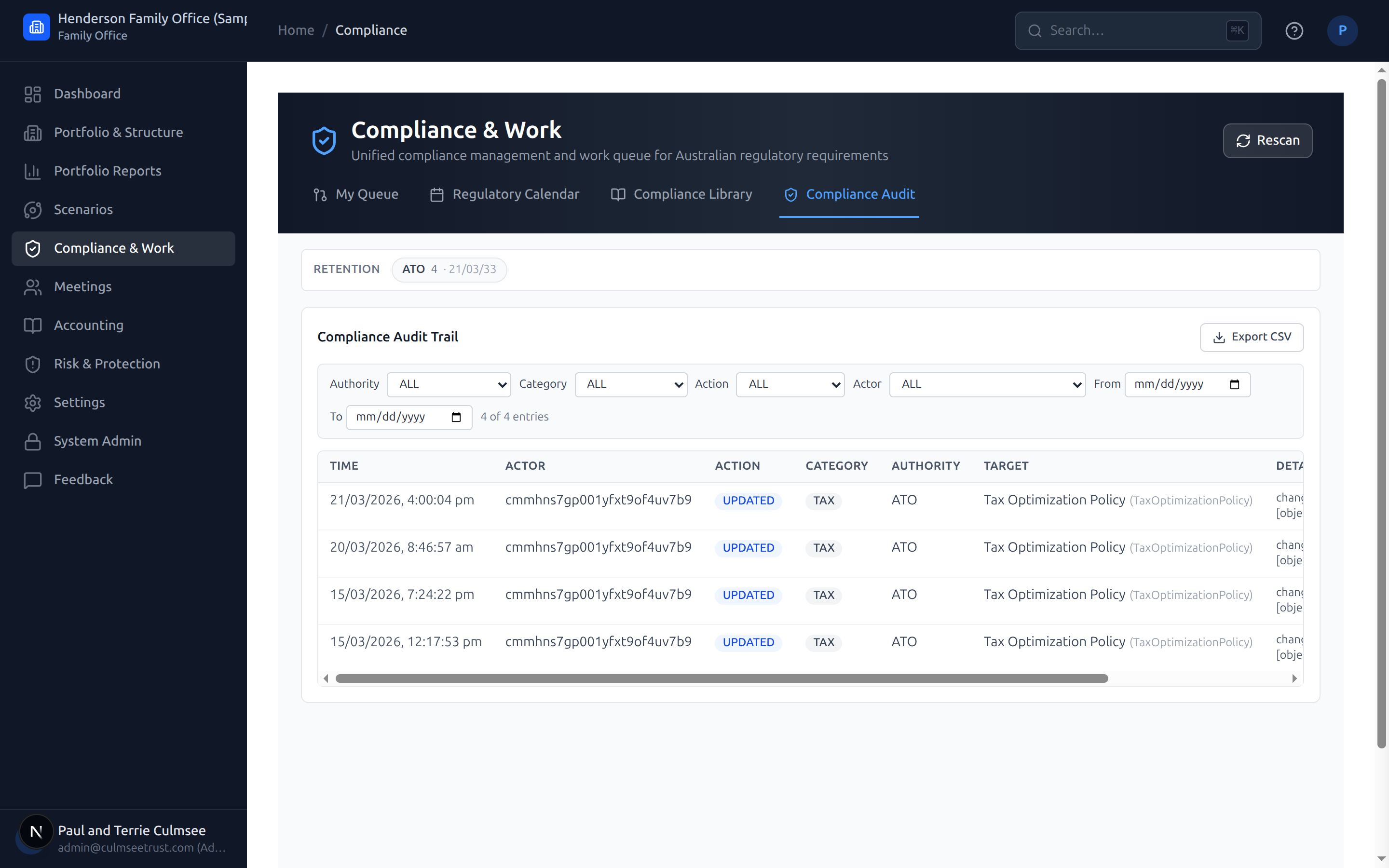Switch to the Compliance Library tab
Screen dimensions: 1389x868
(681, 195)
